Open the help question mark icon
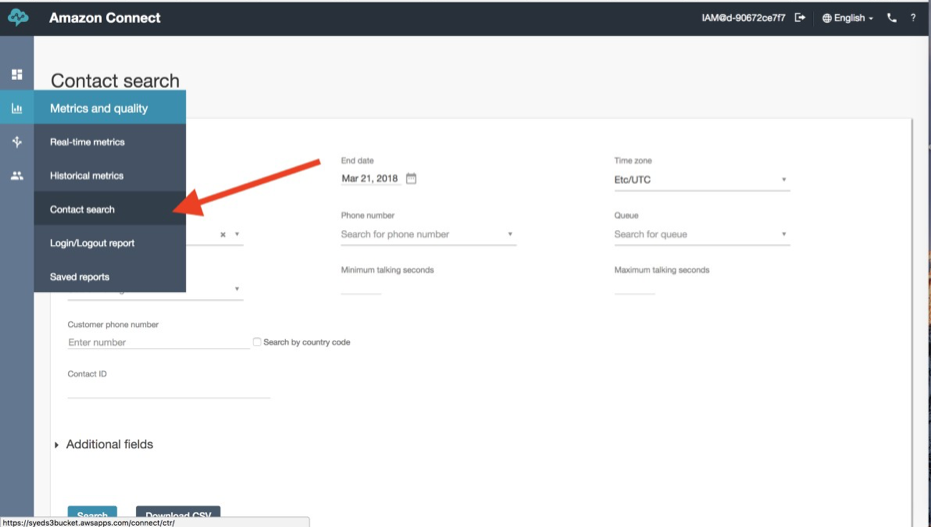The height and width of the screenshot is (527, 931). point(913,18)
